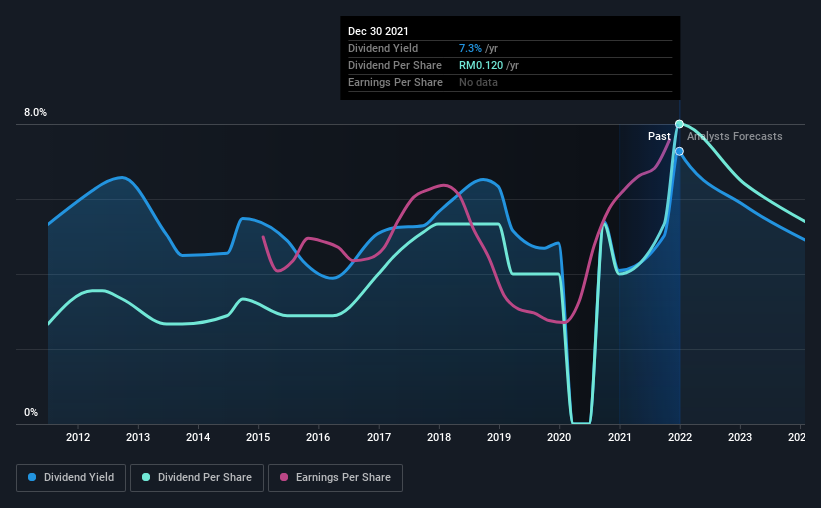The height and width of the screenshot is (508, 821).
Task: Toggle the Earnings Per Share legend button
Action: 335,478
